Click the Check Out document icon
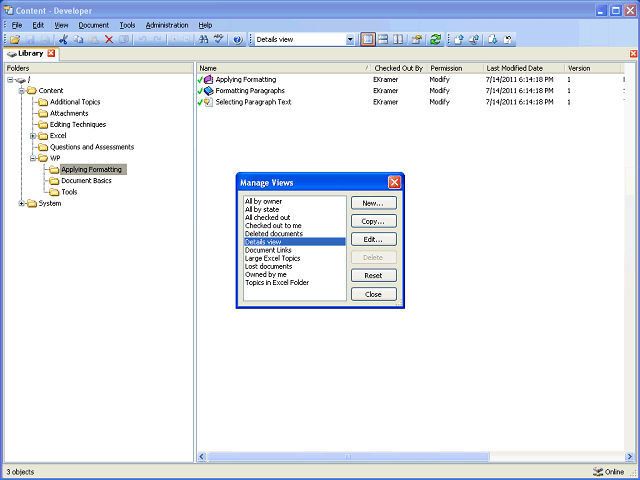This screenshot has width=640, height=480. tap(493, 40)
